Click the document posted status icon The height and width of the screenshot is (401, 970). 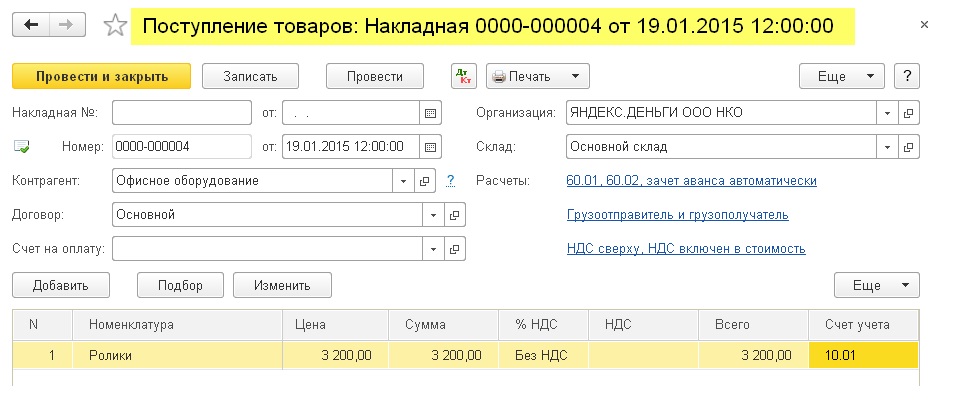22,147
